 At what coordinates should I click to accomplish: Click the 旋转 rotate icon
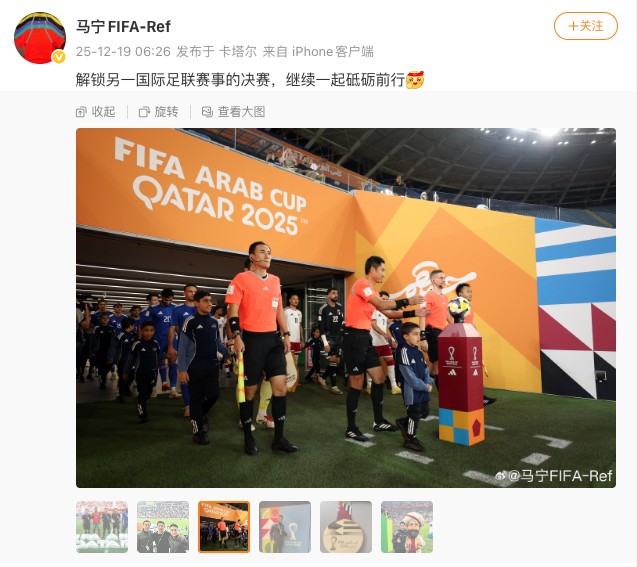tap(144, 112)
